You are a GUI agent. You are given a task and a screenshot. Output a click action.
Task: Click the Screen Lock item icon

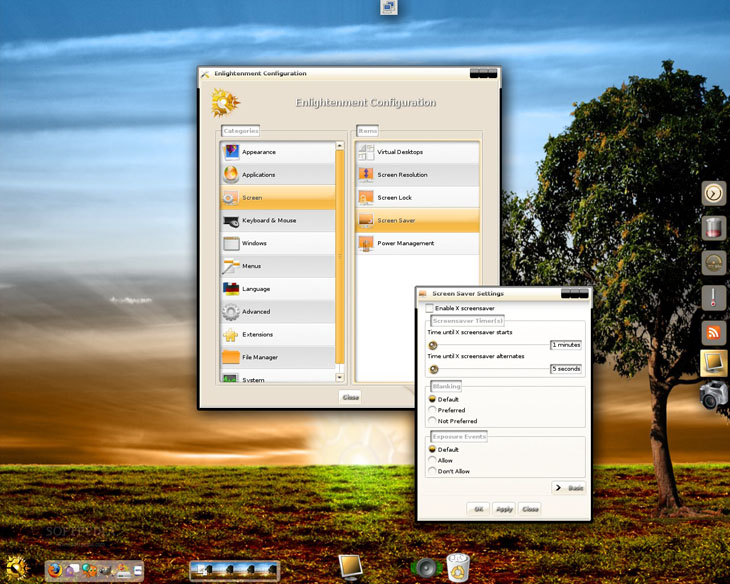pos(366,197)
